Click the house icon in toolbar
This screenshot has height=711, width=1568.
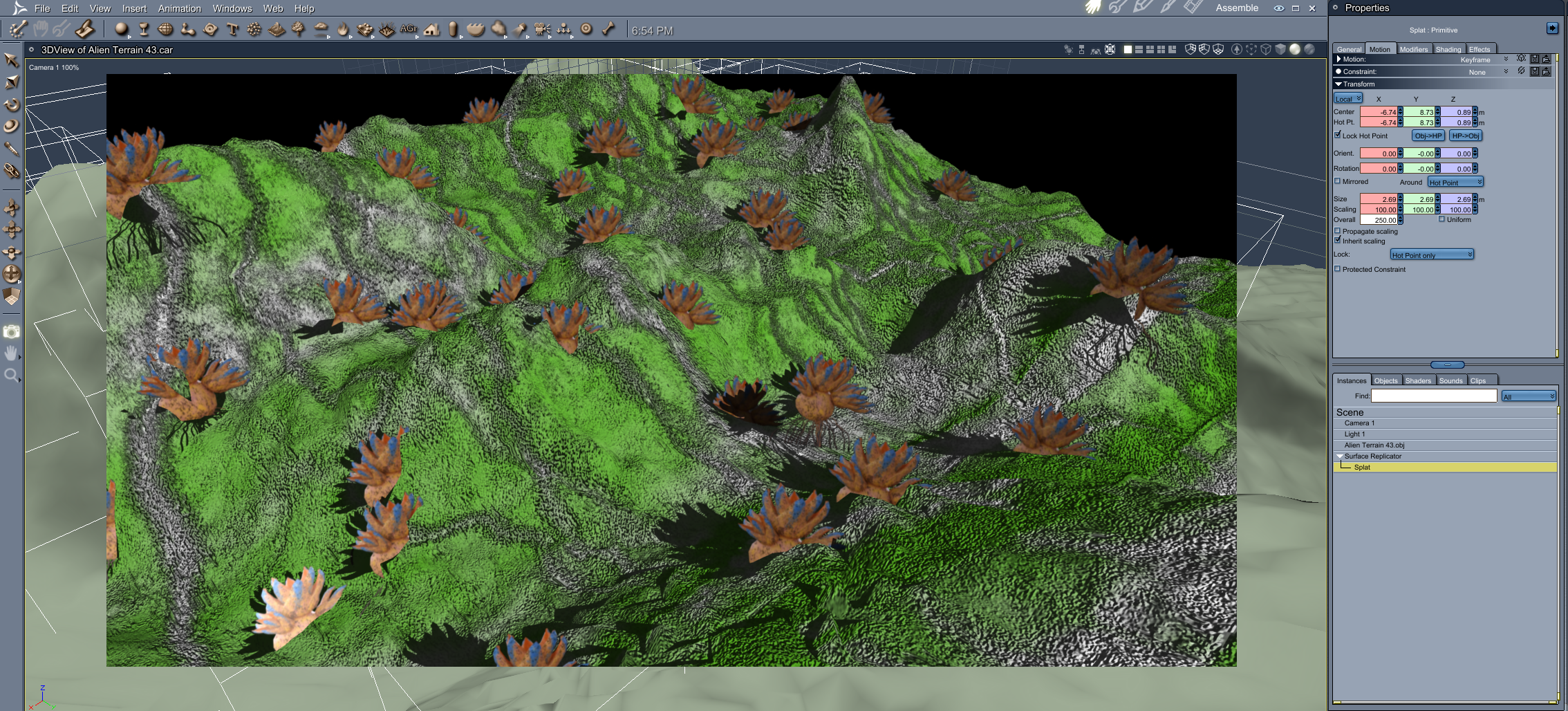[432, 30]
